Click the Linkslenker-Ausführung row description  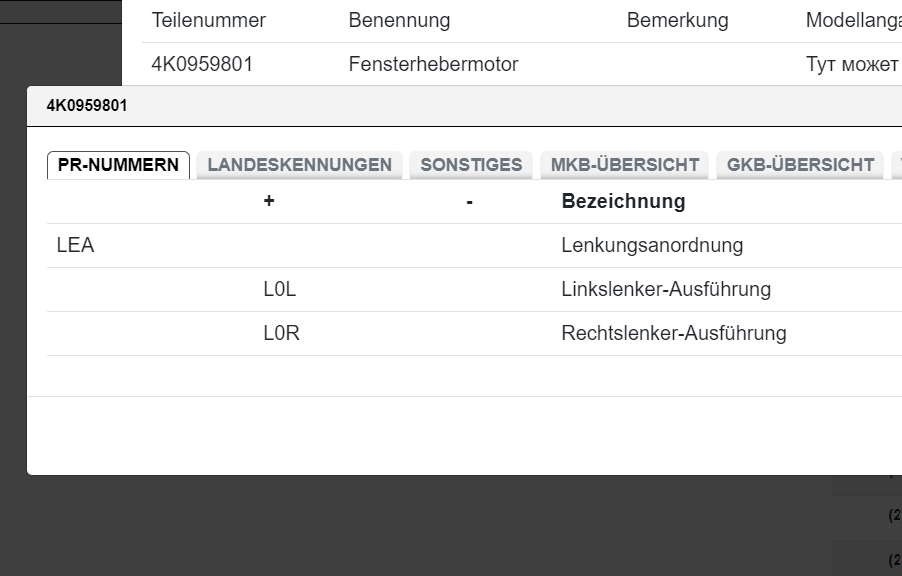pyautogui.click(x=666, y=289)
